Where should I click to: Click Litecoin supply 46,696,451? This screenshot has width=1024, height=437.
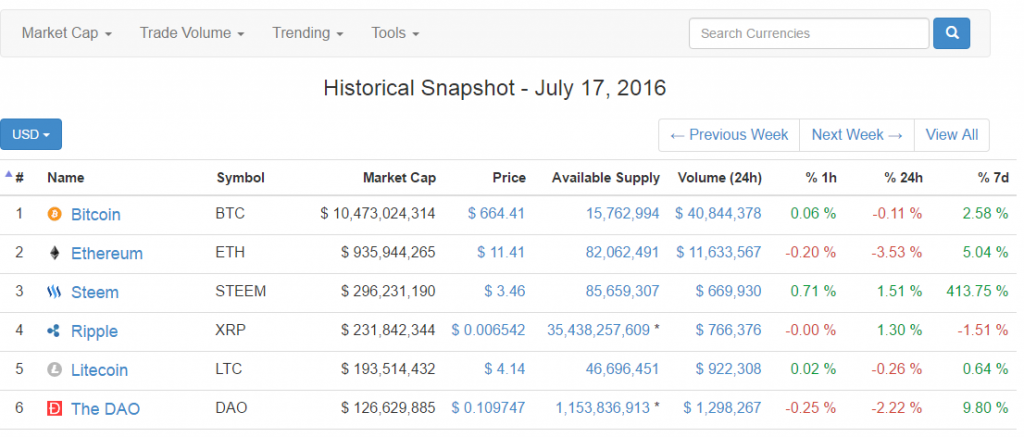point(622,369)
